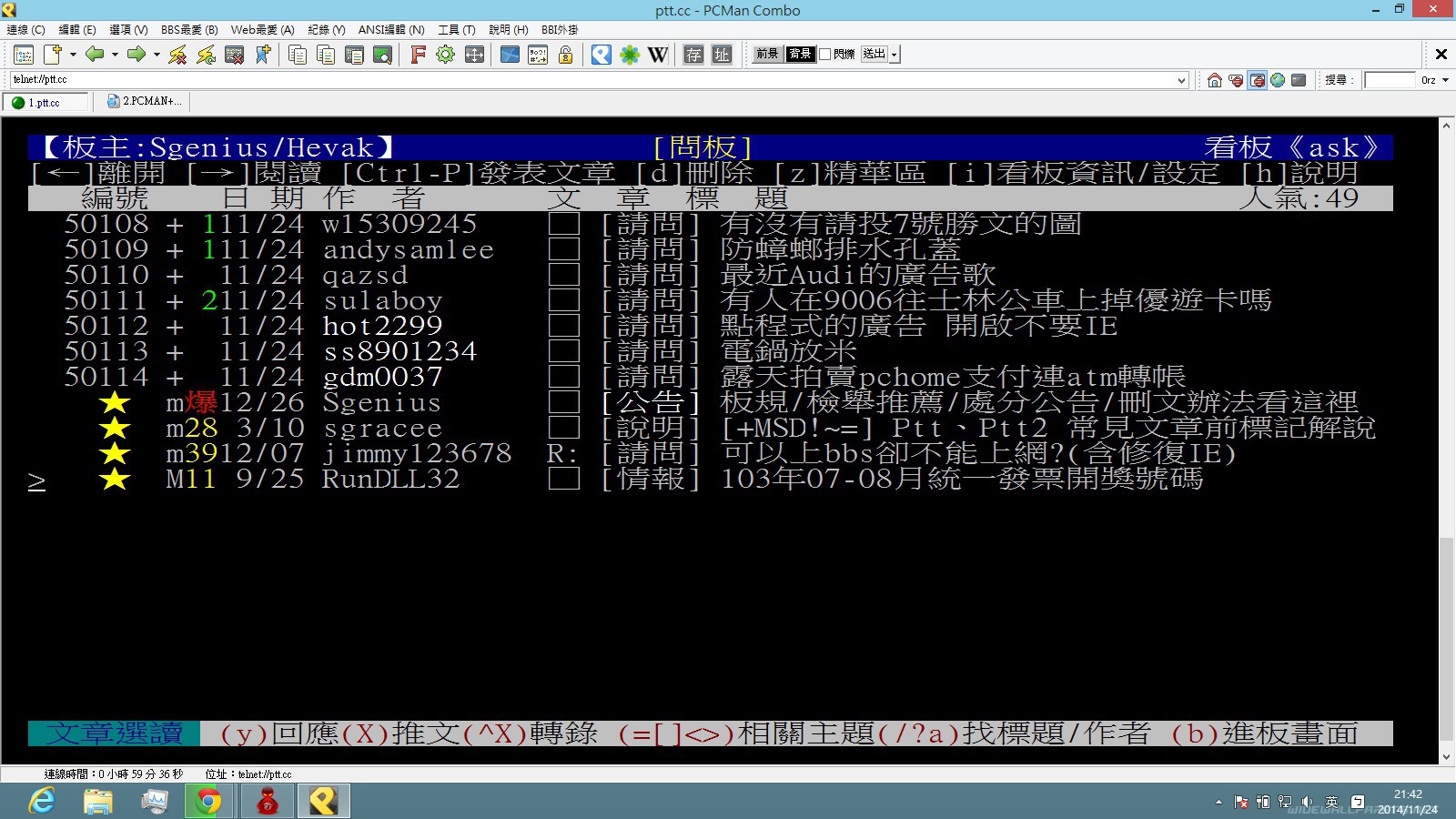Click the terminal vertical scrollbar thumb
Screen dimensions: 1456x819
[x=1446, y=641]
